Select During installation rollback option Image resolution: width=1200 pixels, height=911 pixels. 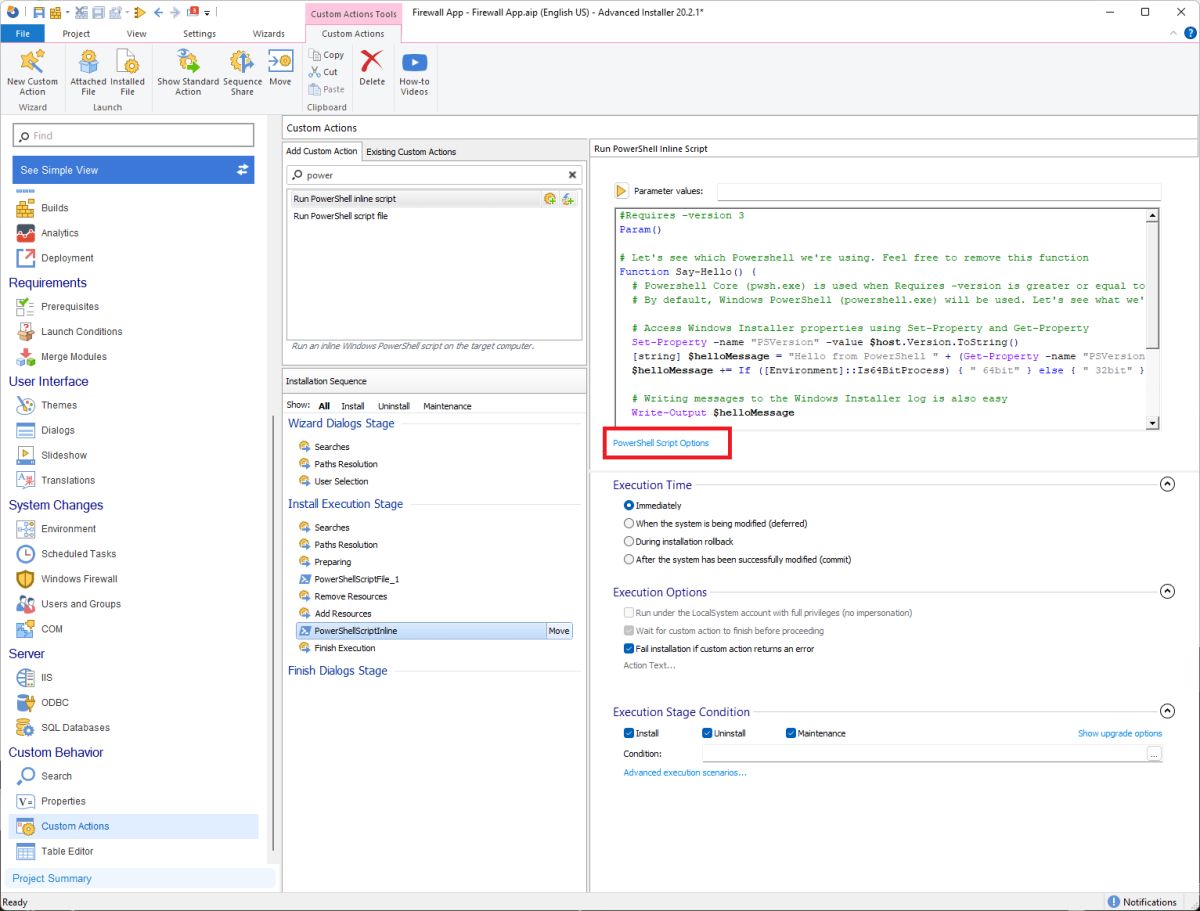click(x=629, y=542)
